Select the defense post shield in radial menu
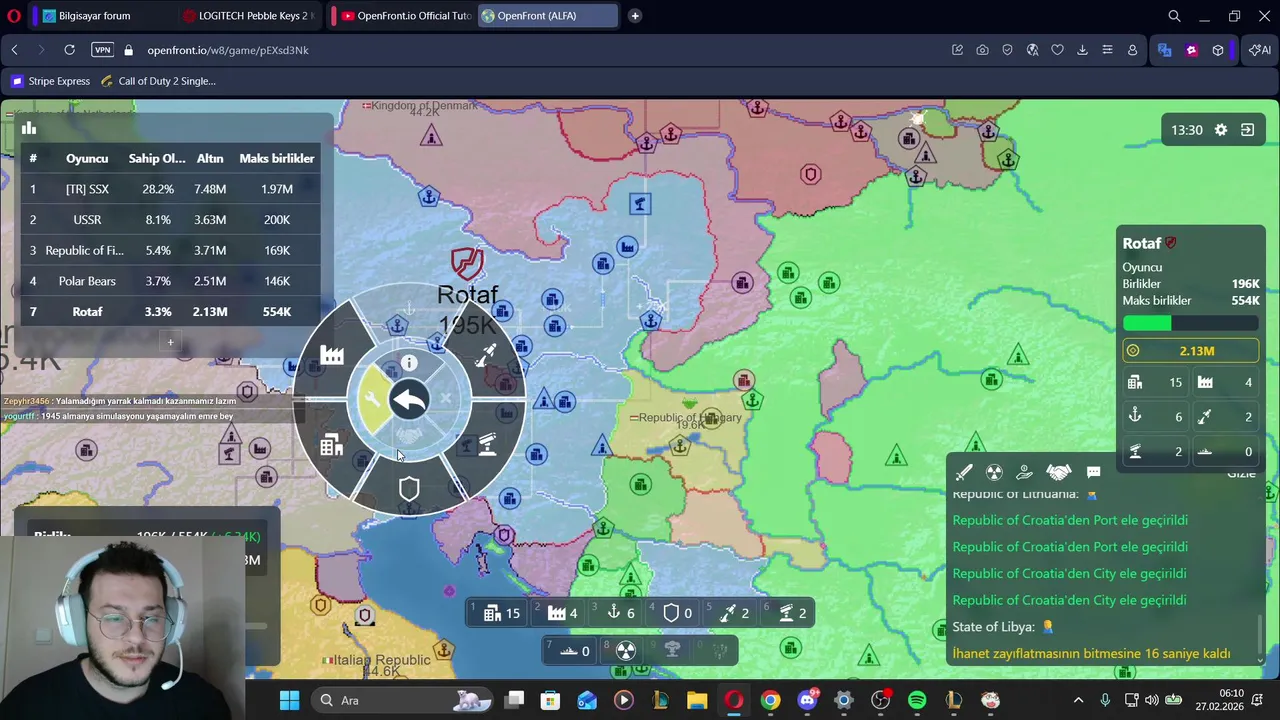The image size is (1280, 720). pyautogui.click(x=408, y=489)
